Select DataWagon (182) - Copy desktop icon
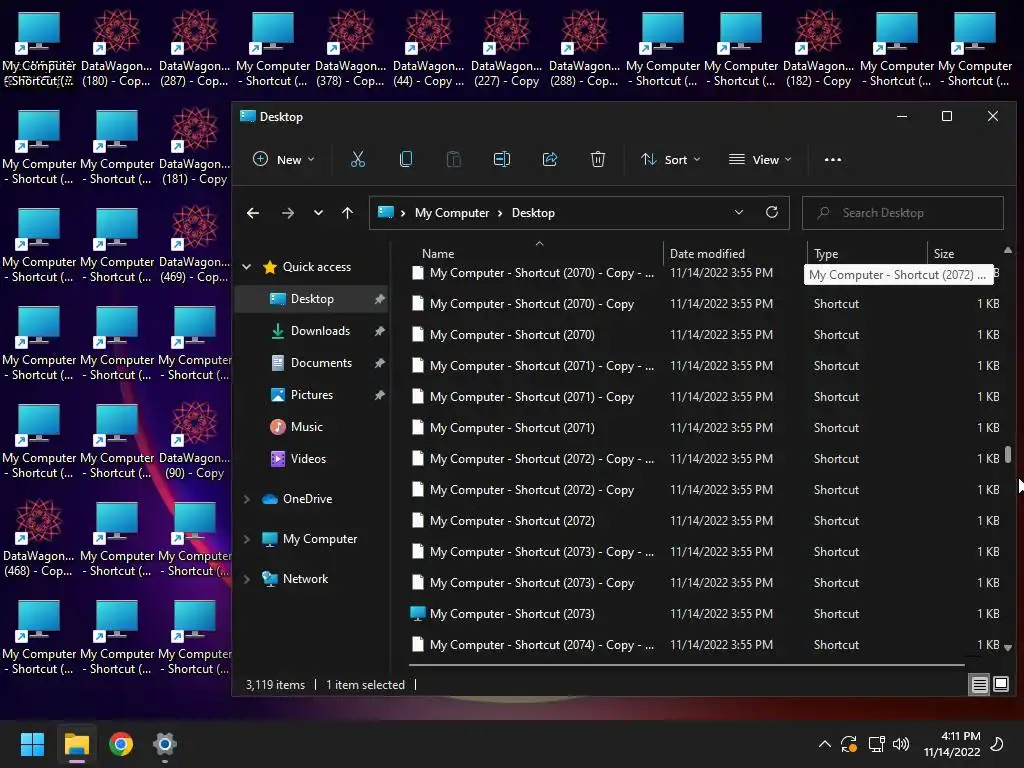Screen dimensions: 1024x768 click(818, 48)
